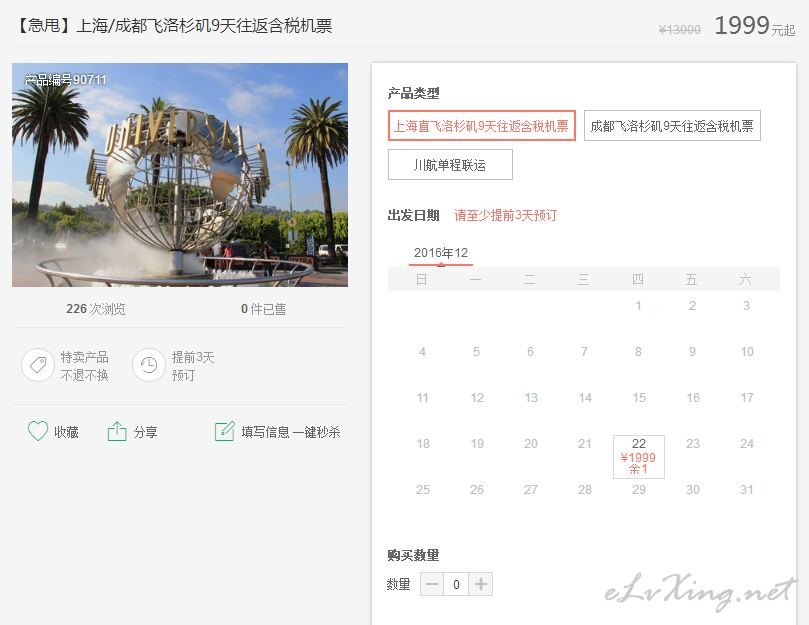
Task: Click calendar date 25
Action: pos(423,489)
